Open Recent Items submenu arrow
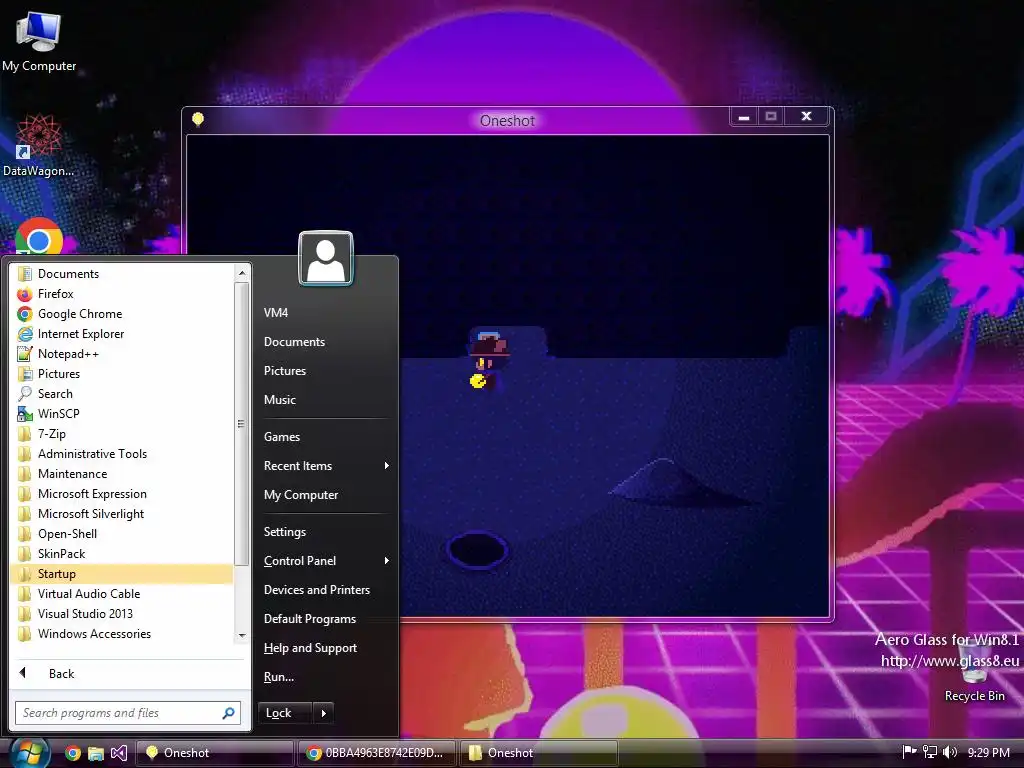Image resolution: width=1024 pixels, height=768 pixels. tap(387, 466)
